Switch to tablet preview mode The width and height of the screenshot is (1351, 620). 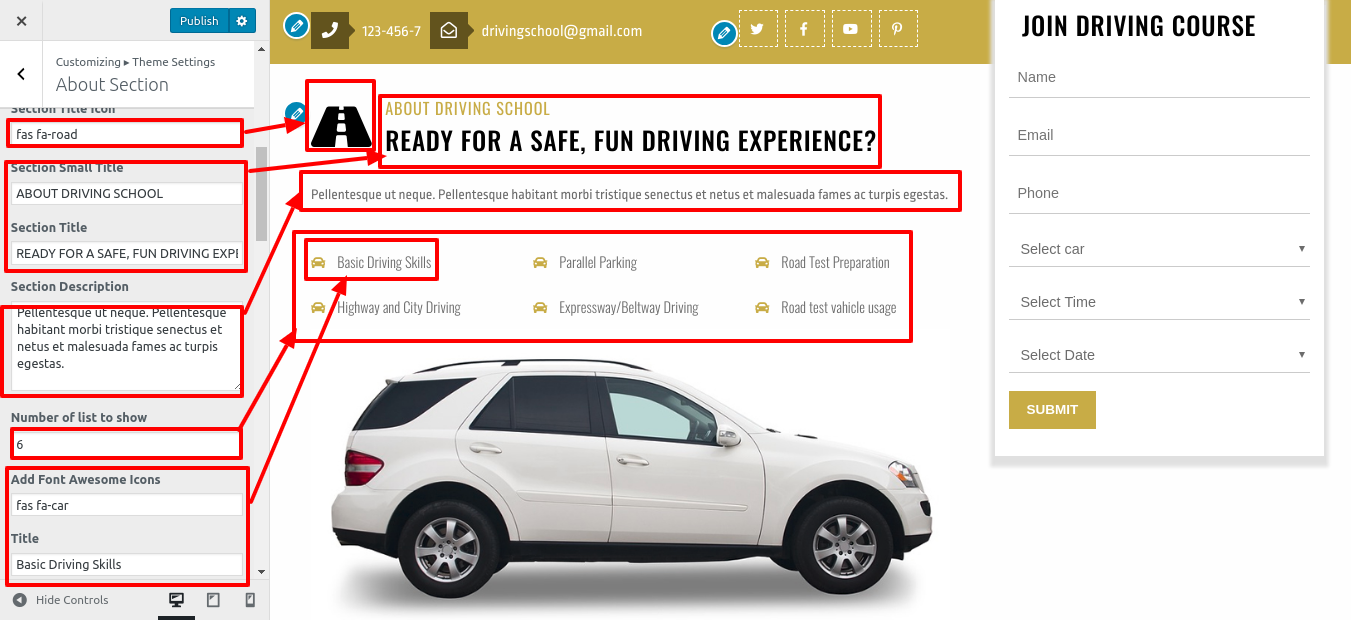(x=213, y=600)
